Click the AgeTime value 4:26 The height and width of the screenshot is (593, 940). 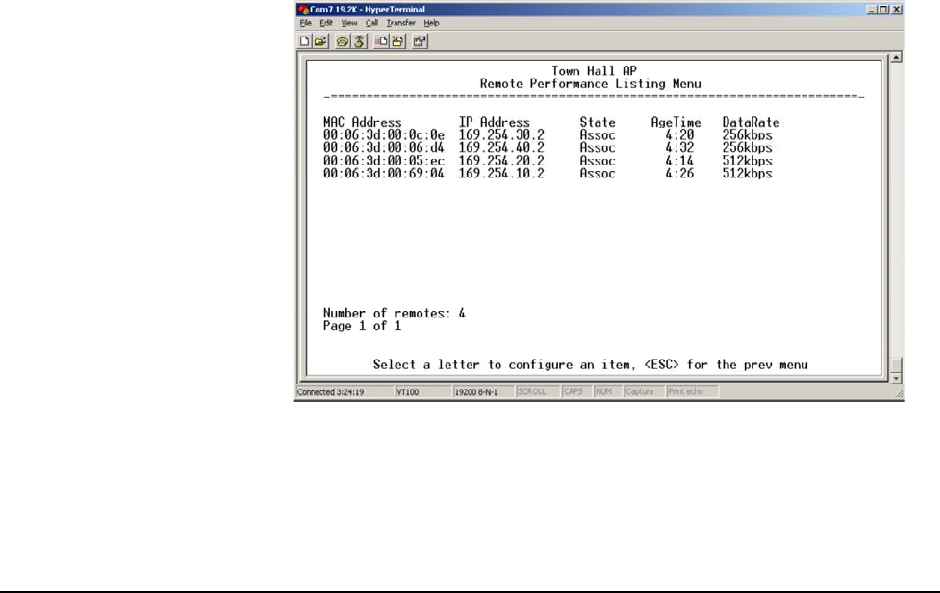[x=679, y=173]
